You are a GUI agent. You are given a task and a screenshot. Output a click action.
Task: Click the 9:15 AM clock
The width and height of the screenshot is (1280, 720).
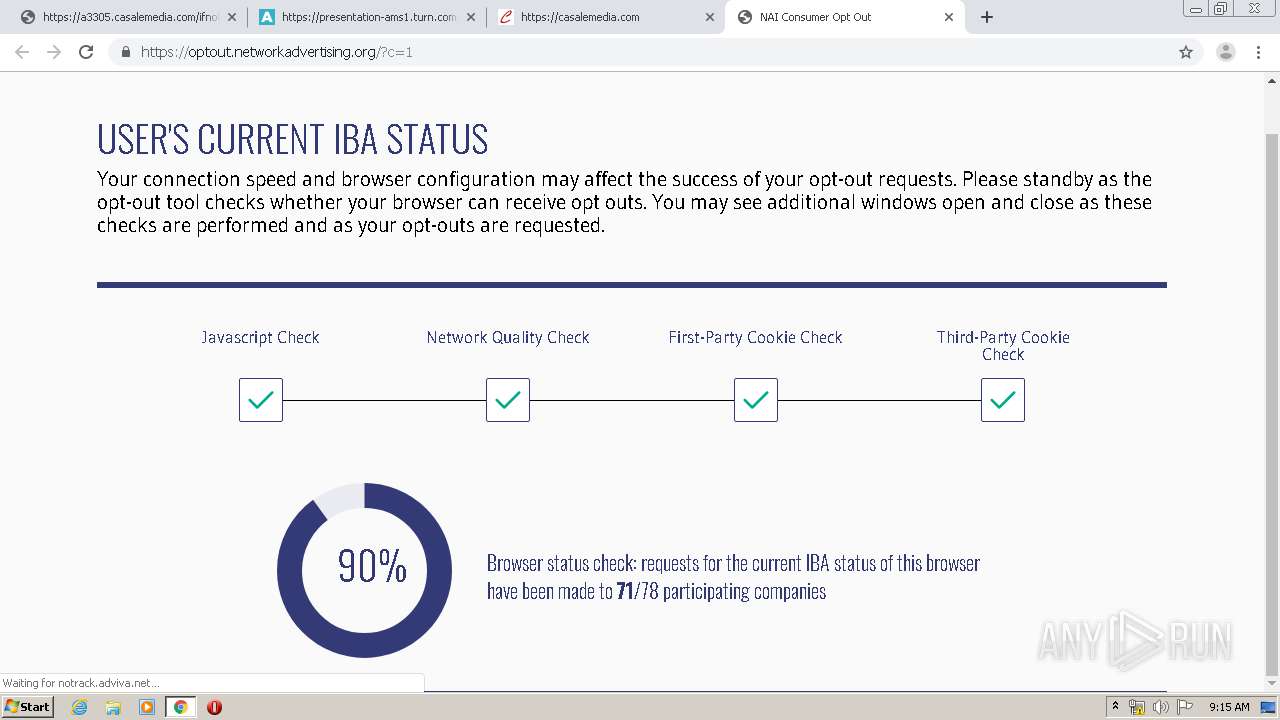click(1229, 707)
